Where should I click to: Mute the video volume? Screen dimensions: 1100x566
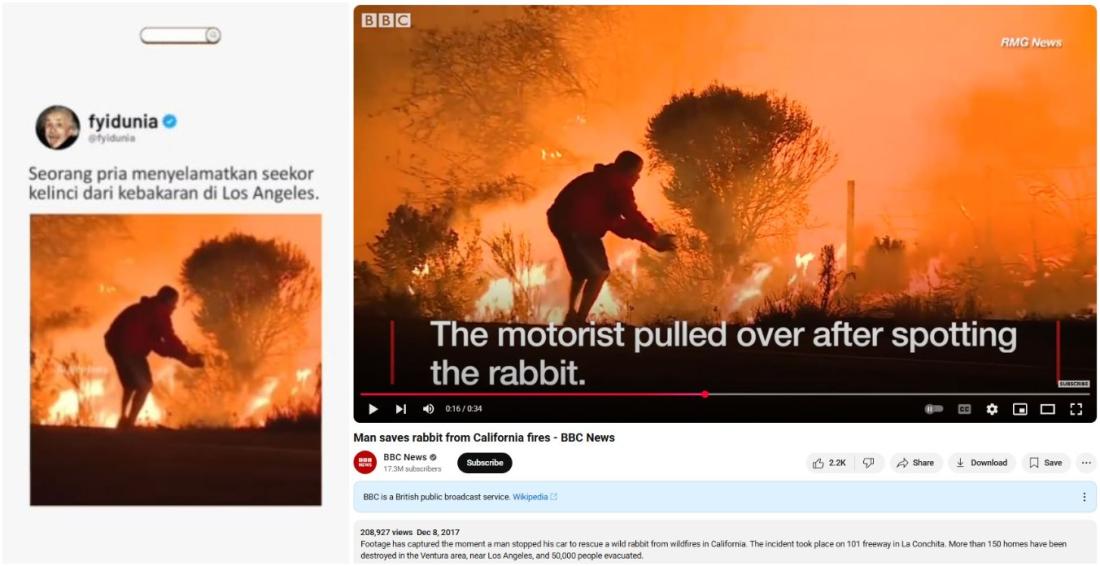coord(428,409)
